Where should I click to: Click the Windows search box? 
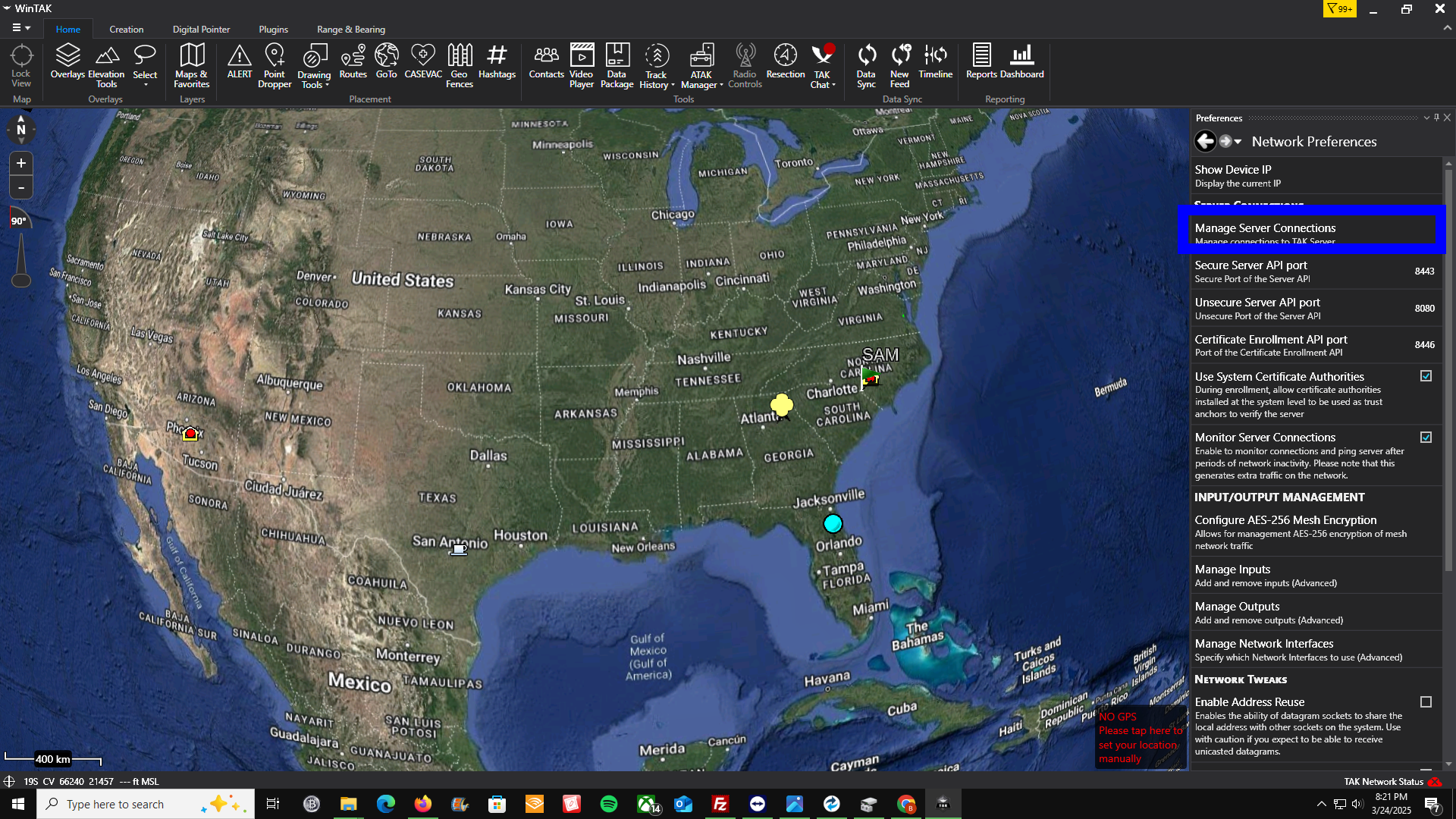click(146, 804)
